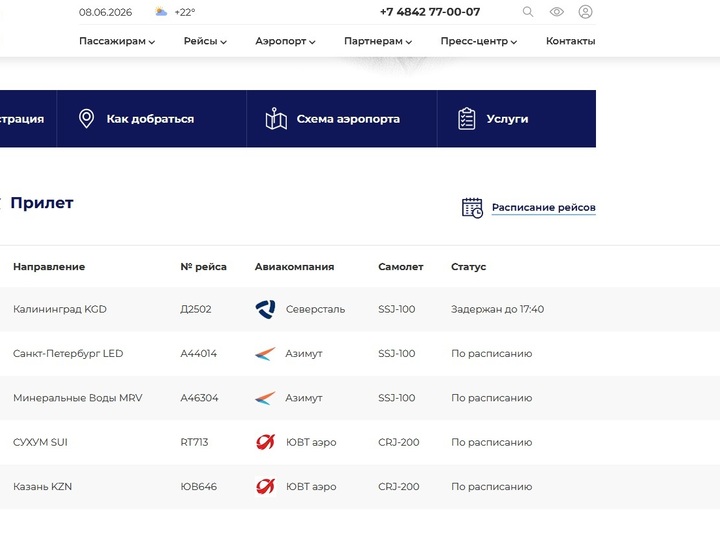This screenshot has width=720, height=552.
Task: Expand the Пассажирам menu
Action: coord(117,41)
